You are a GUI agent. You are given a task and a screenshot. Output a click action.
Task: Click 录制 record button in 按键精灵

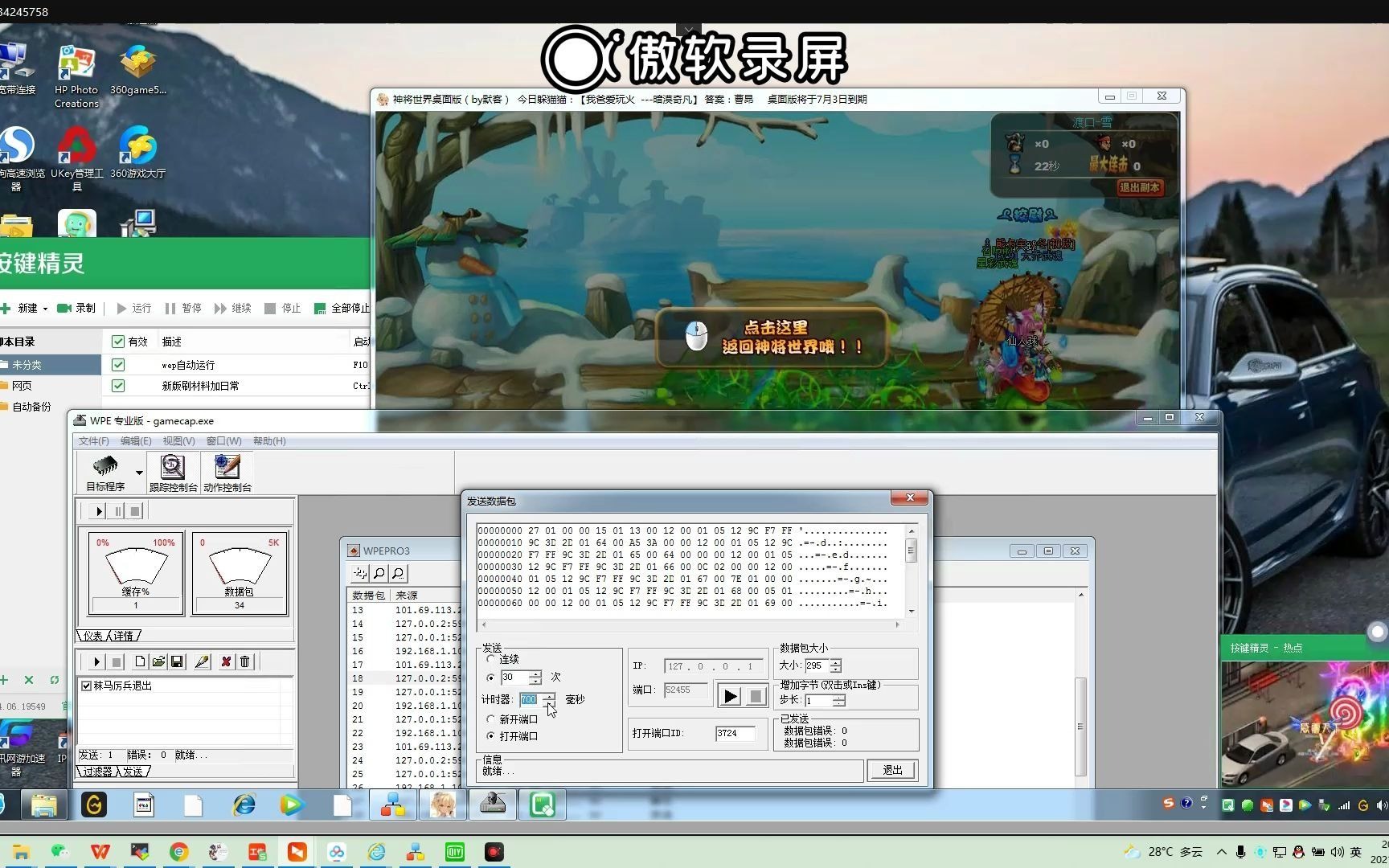tap(76, 309)
